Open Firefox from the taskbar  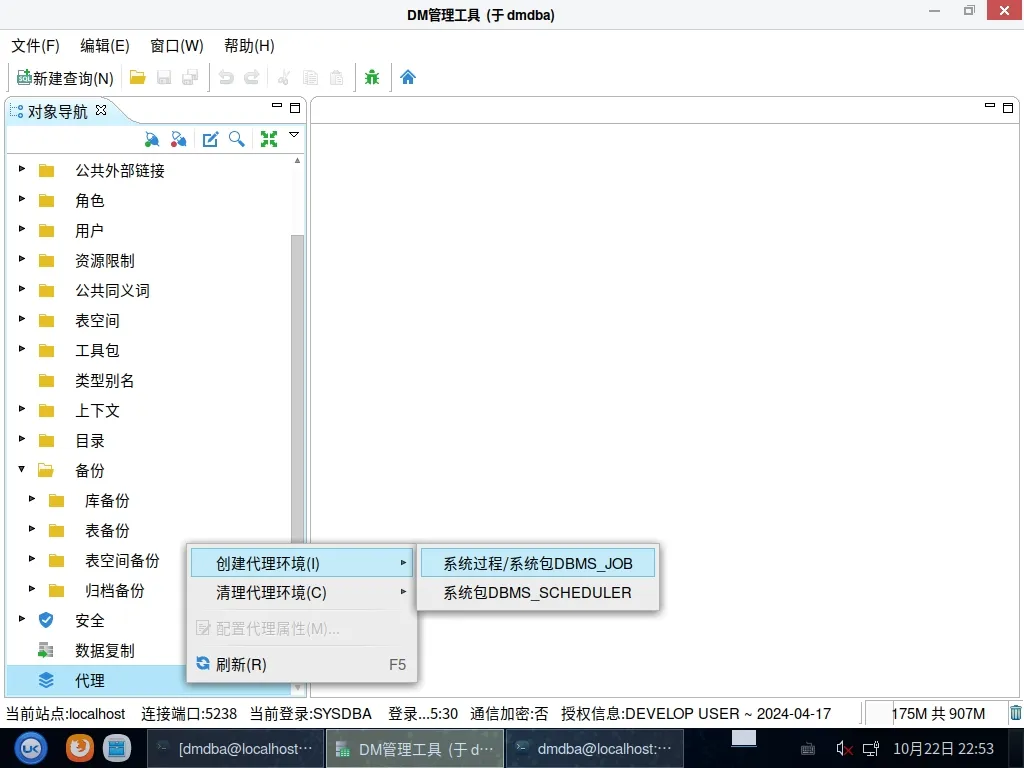79,747
